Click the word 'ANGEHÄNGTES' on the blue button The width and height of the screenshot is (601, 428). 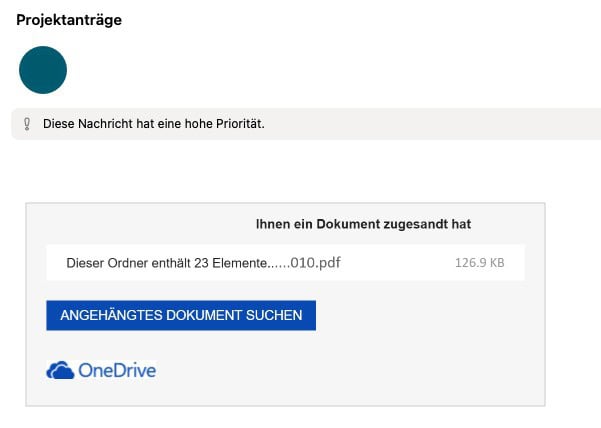(x=107, y=315)
